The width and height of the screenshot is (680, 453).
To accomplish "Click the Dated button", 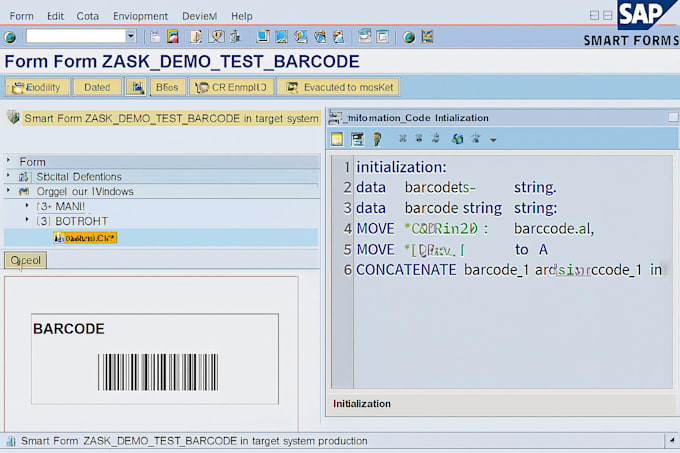I will pos(98,87).
